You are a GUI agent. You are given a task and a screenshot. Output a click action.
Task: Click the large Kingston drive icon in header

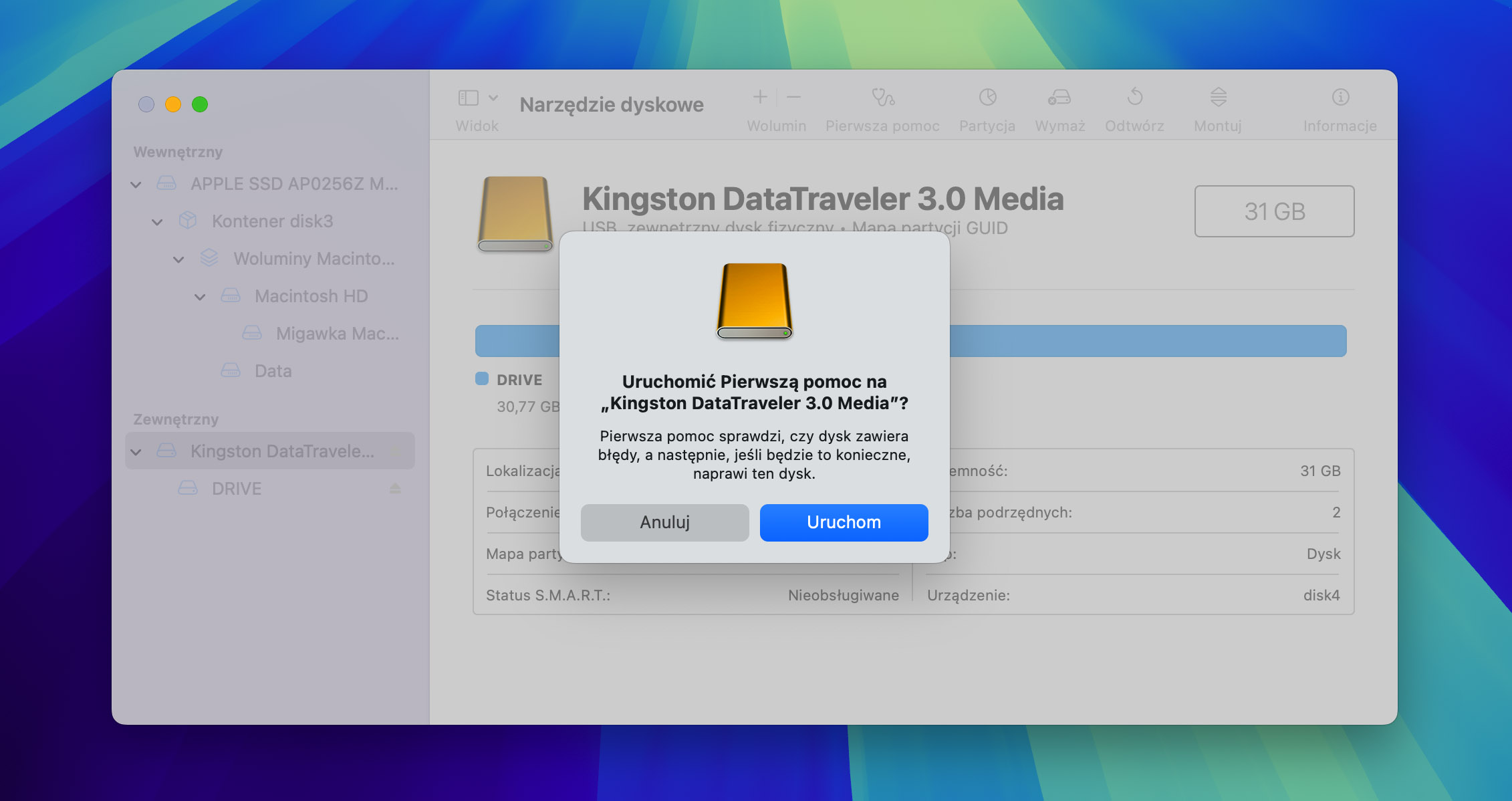coord(515,214)
